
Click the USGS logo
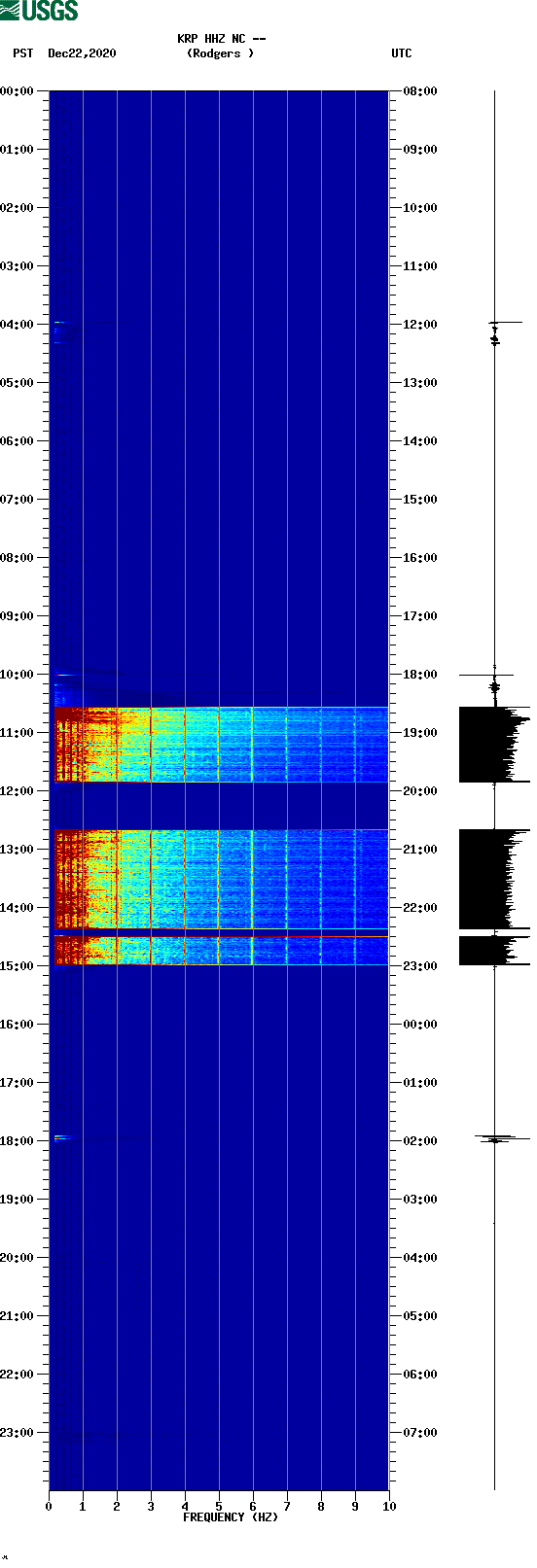tap(39, 11)
